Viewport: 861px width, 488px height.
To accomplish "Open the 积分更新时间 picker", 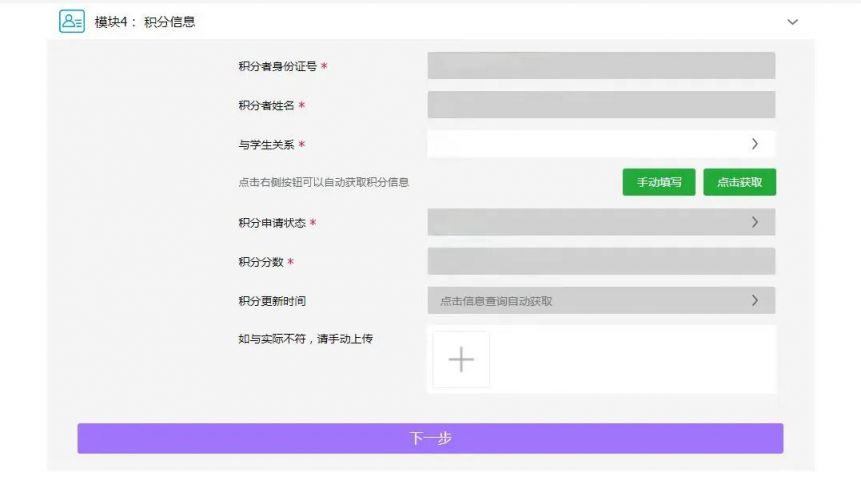I will [601, 301].
